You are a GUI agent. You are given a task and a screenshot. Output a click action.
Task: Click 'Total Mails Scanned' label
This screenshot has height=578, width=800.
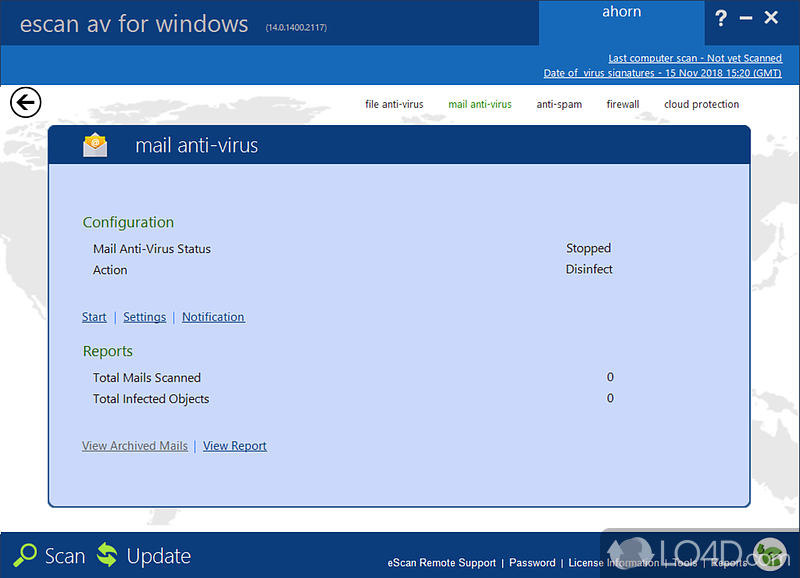click(146, 378)
